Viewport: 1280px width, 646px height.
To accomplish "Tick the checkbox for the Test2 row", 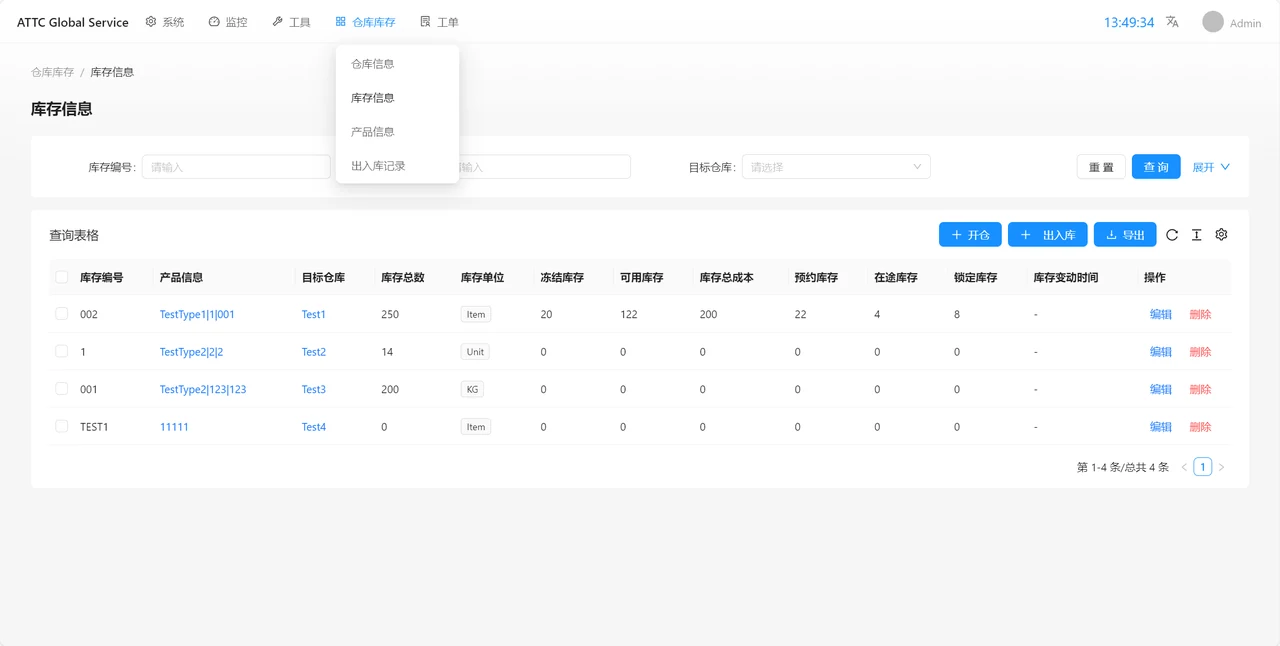I will pos(62,351).
